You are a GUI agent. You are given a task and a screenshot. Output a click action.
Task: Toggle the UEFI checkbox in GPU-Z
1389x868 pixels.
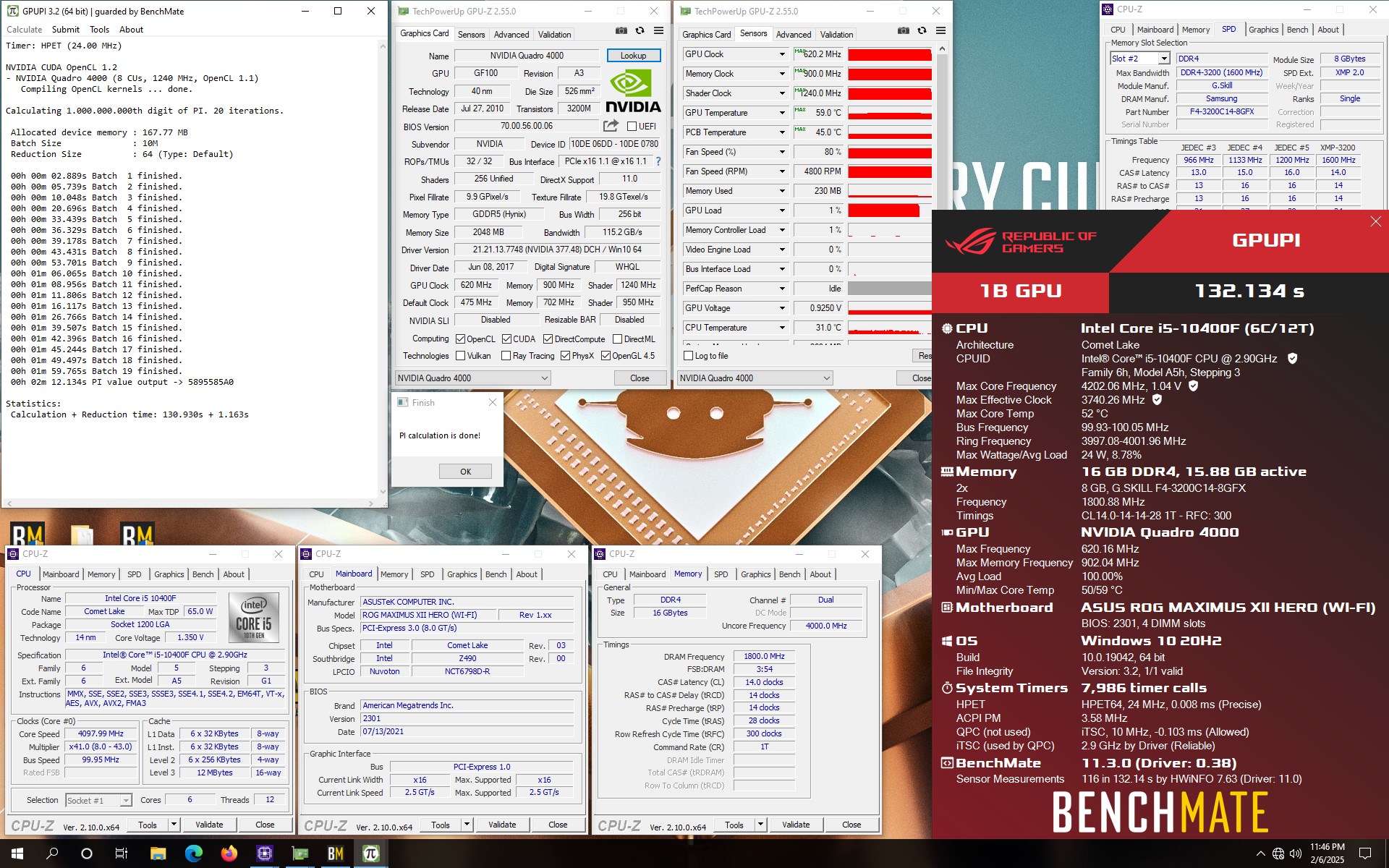[x=632, y=126]
